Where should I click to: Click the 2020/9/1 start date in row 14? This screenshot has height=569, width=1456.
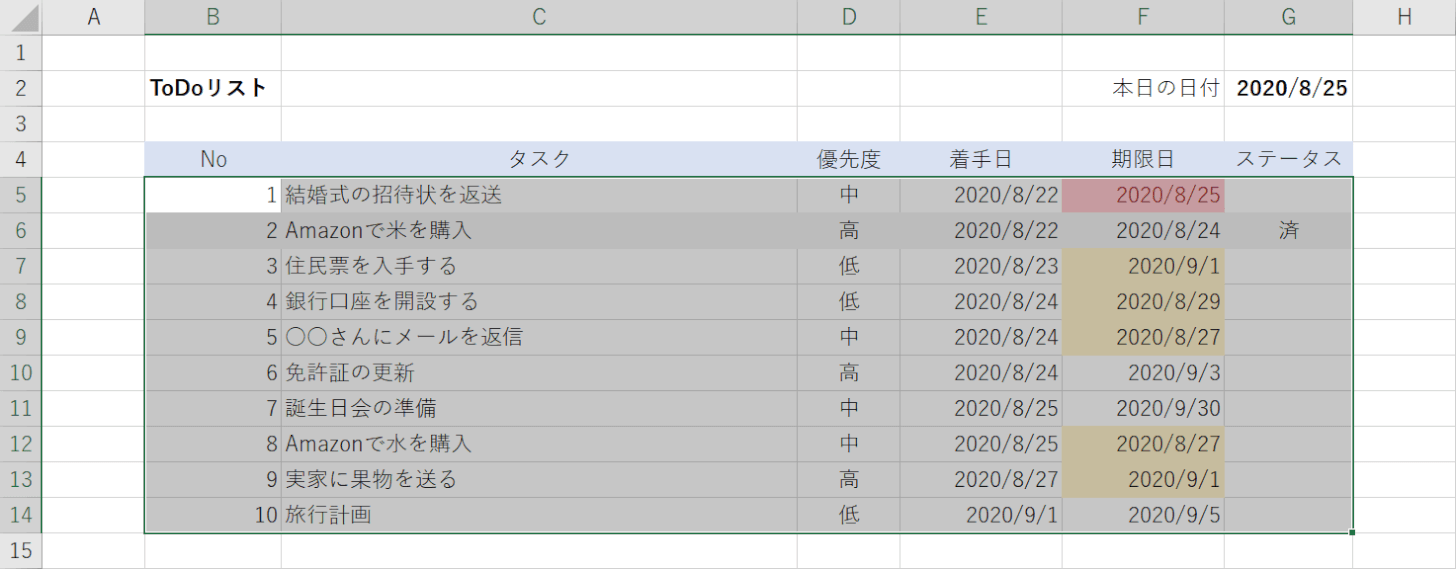click(x=981, y=515)
